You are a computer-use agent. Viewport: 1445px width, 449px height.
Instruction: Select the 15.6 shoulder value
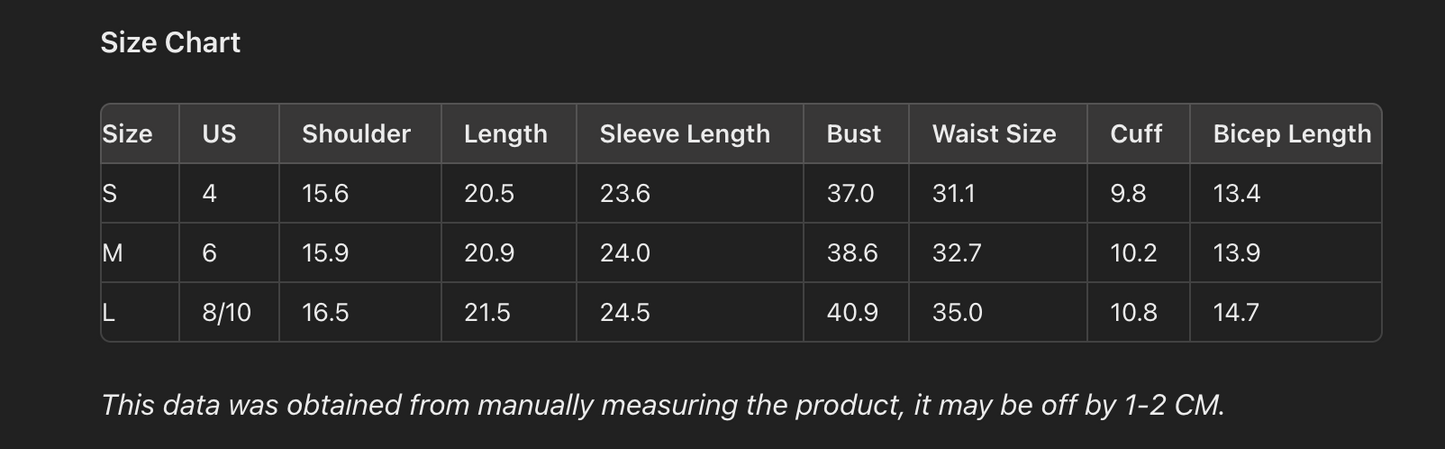(325, 193)
